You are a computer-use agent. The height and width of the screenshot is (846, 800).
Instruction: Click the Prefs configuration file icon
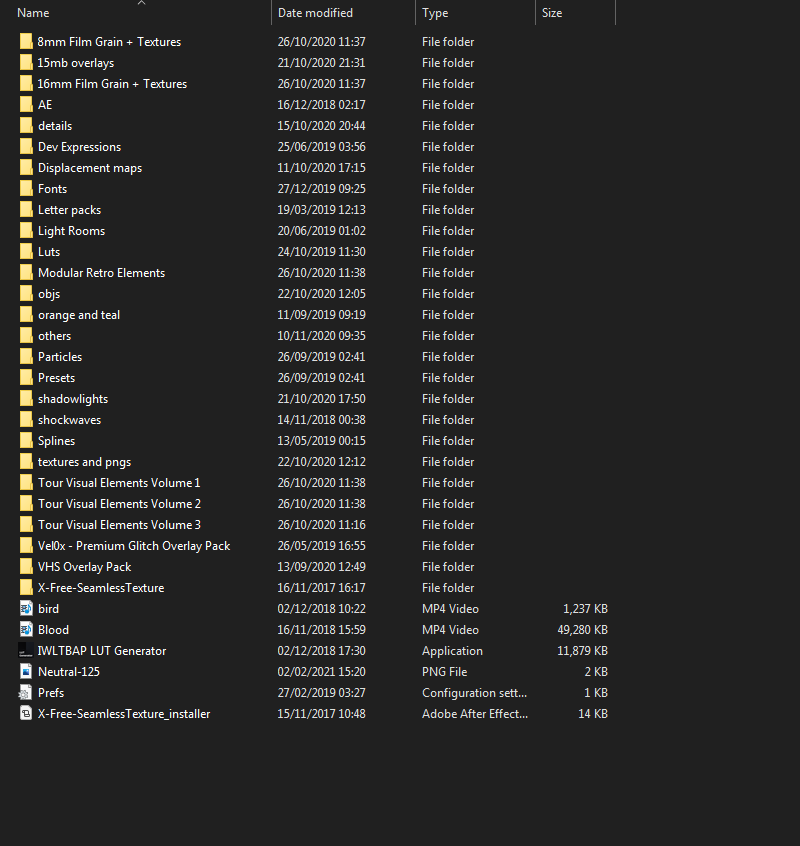[26, 693]
